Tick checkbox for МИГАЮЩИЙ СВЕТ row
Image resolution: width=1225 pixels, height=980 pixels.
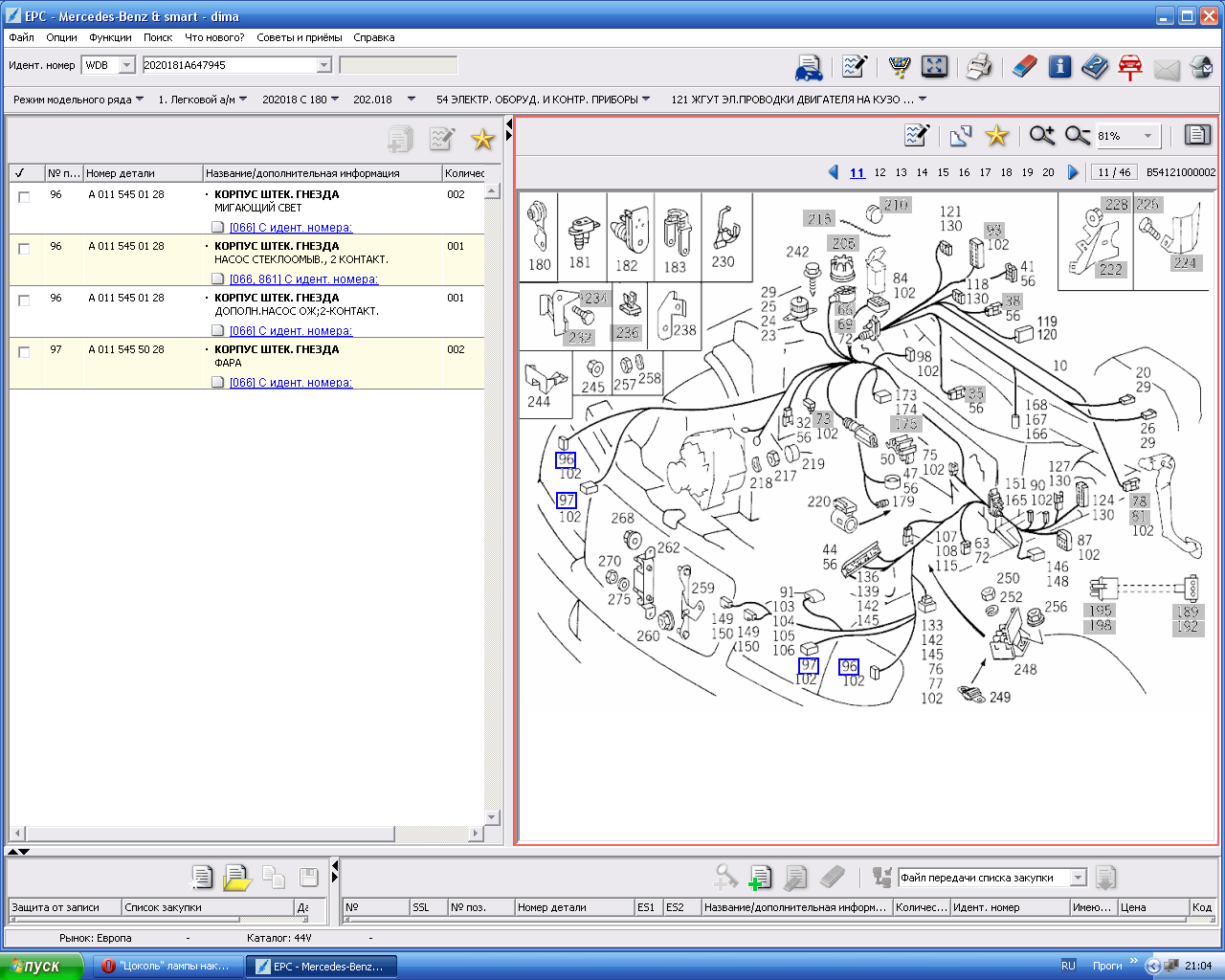[24, 196]
